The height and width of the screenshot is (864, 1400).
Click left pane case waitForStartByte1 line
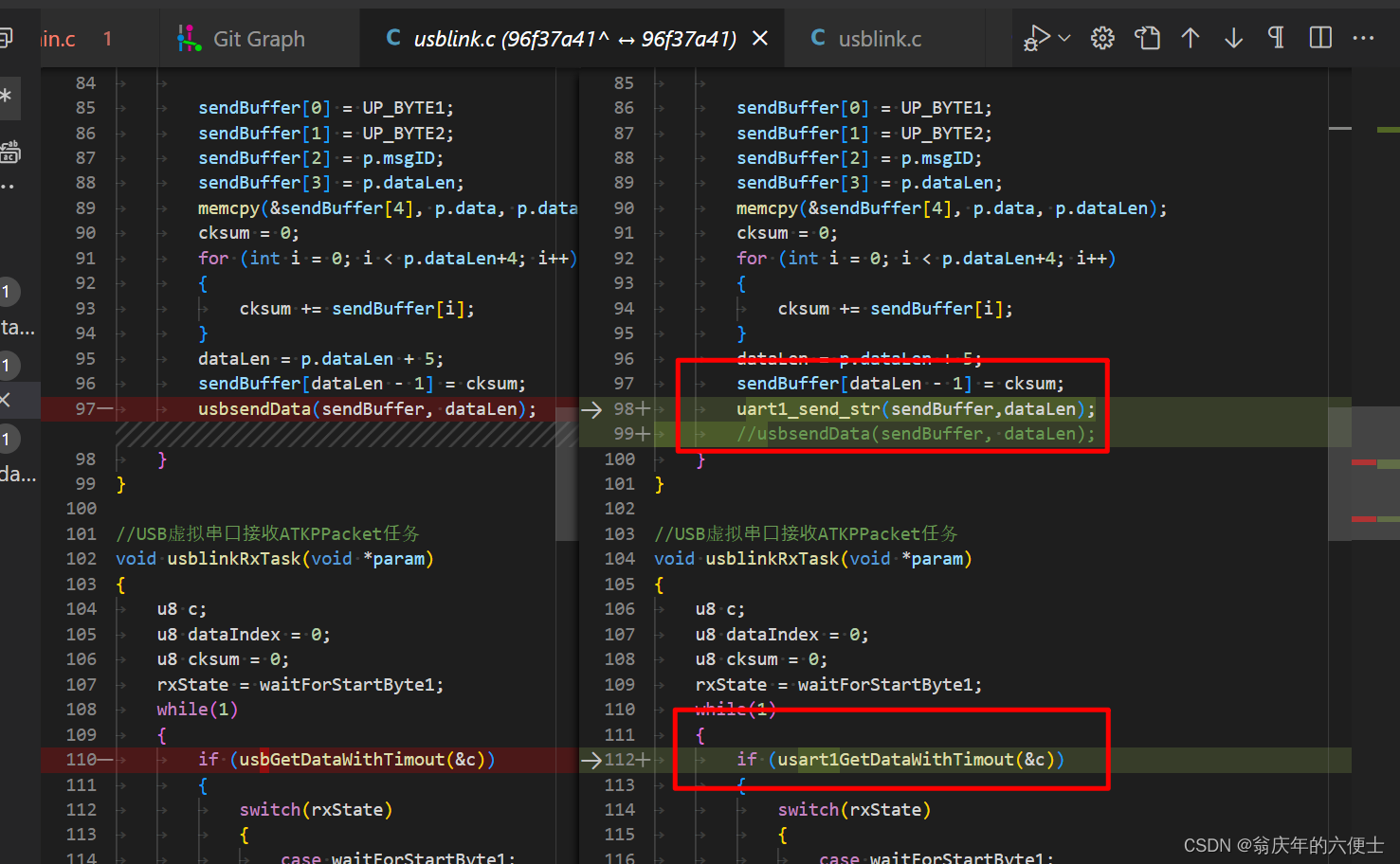click(x=398, y=856)
